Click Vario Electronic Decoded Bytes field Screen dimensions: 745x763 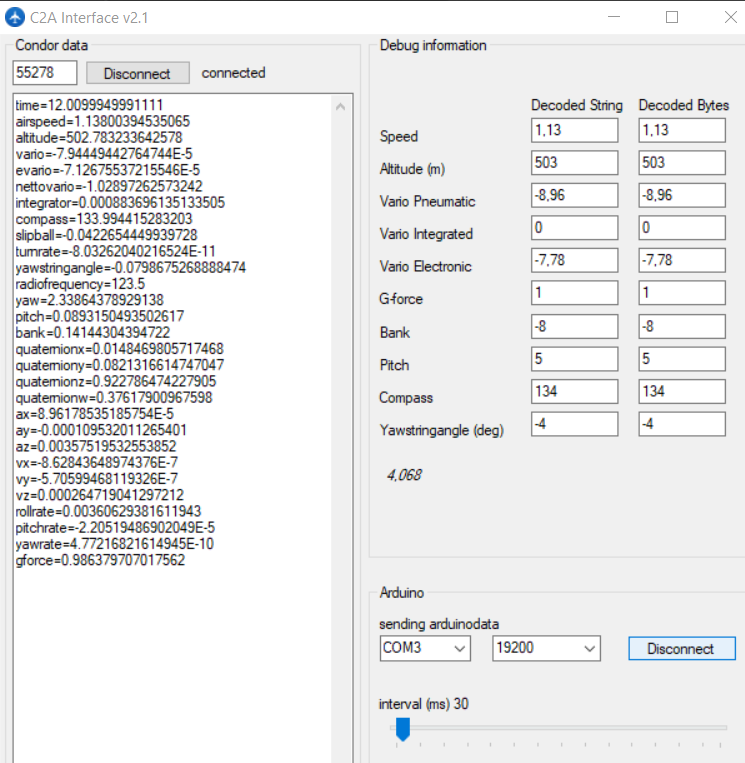point(682,260)
